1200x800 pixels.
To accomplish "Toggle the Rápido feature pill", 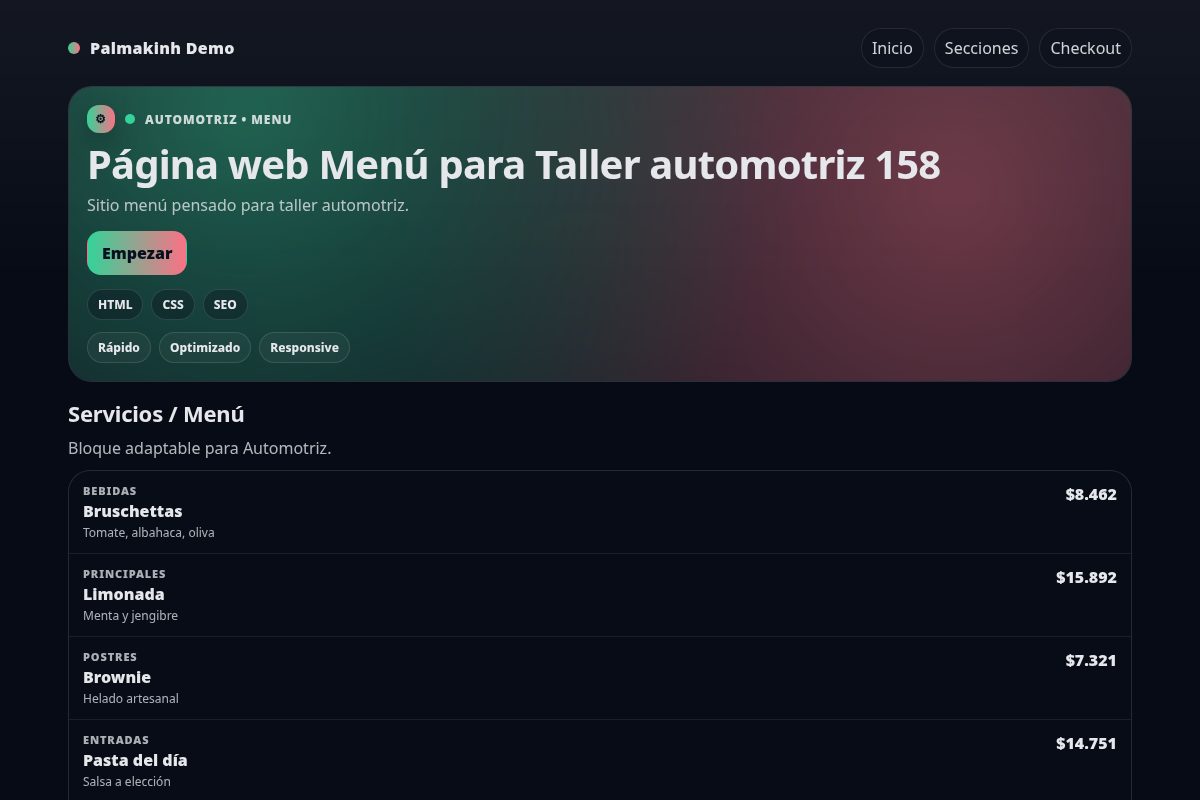I will (x=119, y=347).
